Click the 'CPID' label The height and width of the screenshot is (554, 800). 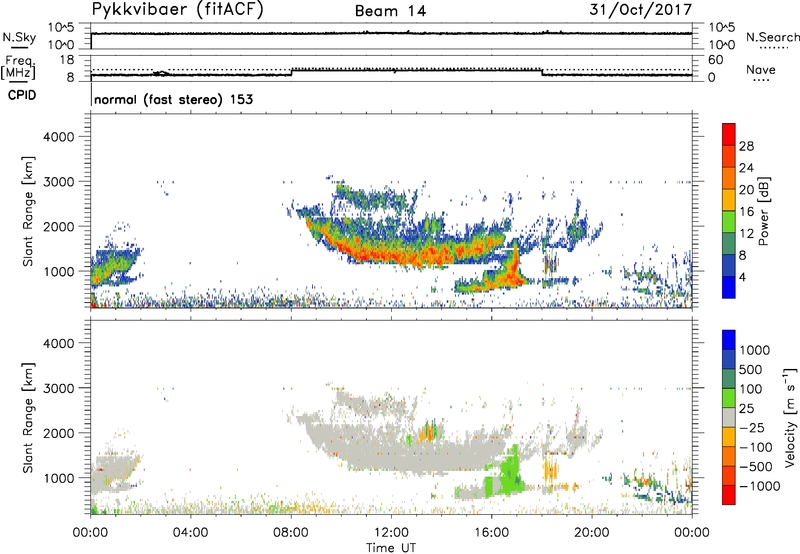click(x=22, y=95)
